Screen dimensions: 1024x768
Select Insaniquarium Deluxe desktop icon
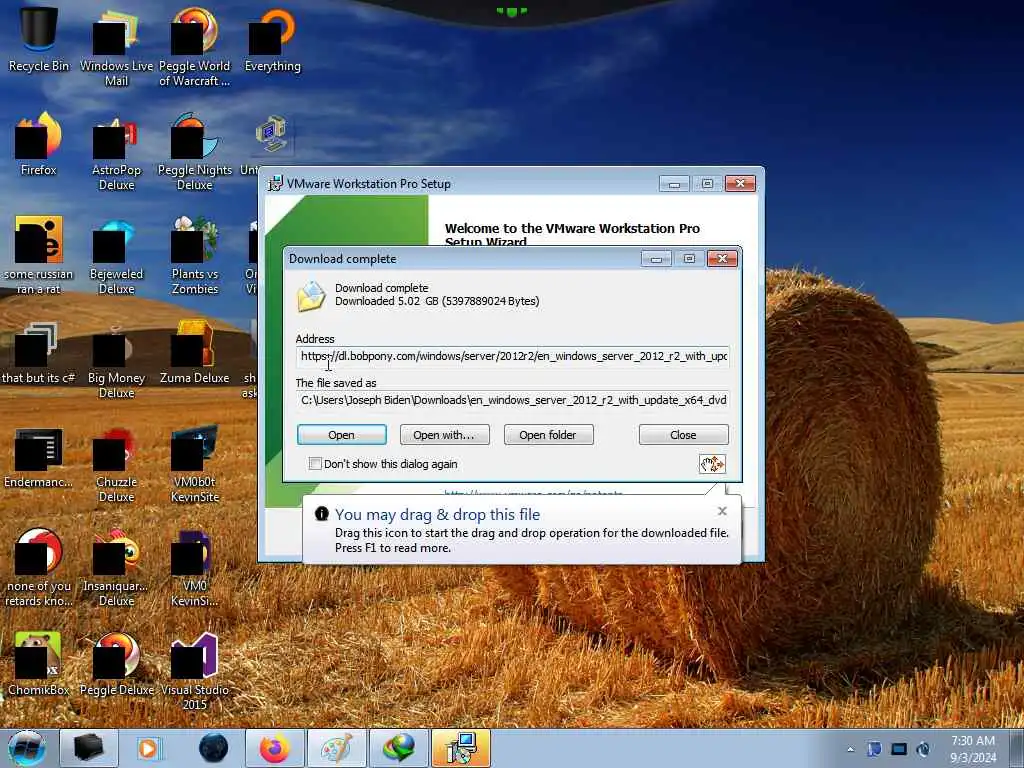point(116,568)
